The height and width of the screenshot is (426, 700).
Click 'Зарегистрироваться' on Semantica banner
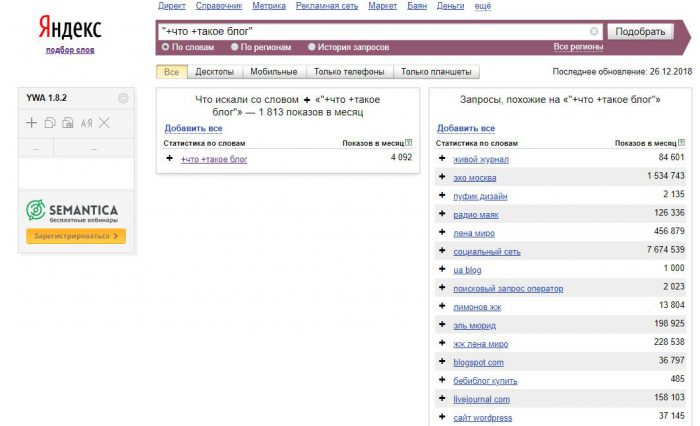(x=76, y=236)
